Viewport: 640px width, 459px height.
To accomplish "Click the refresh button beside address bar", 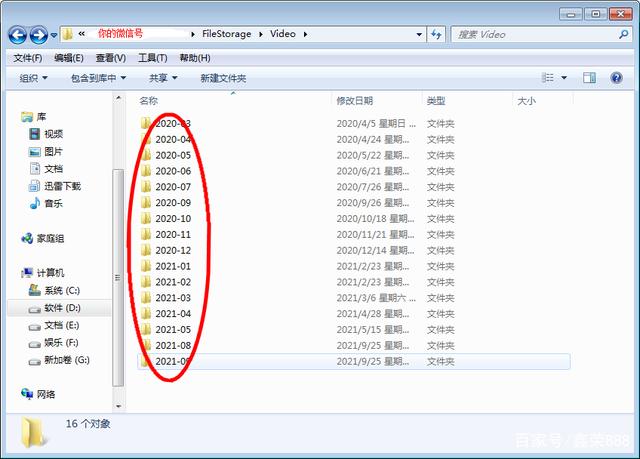I will click(x=435, y=34).
